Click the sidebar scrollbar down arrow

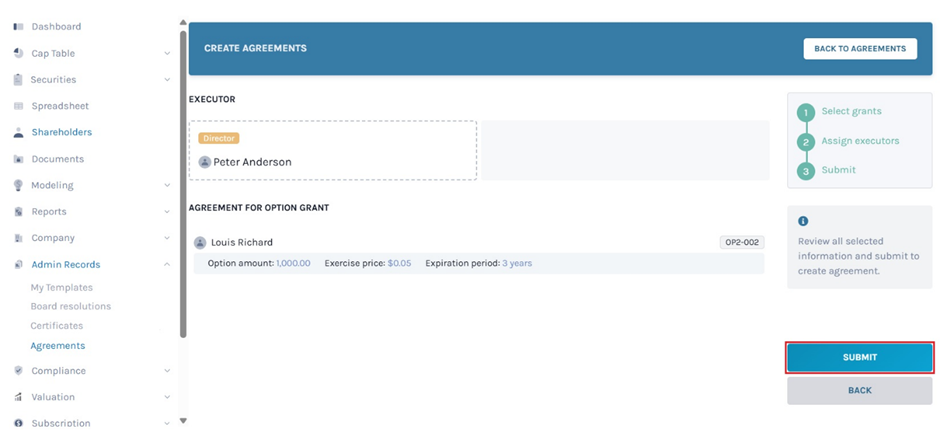183,422
